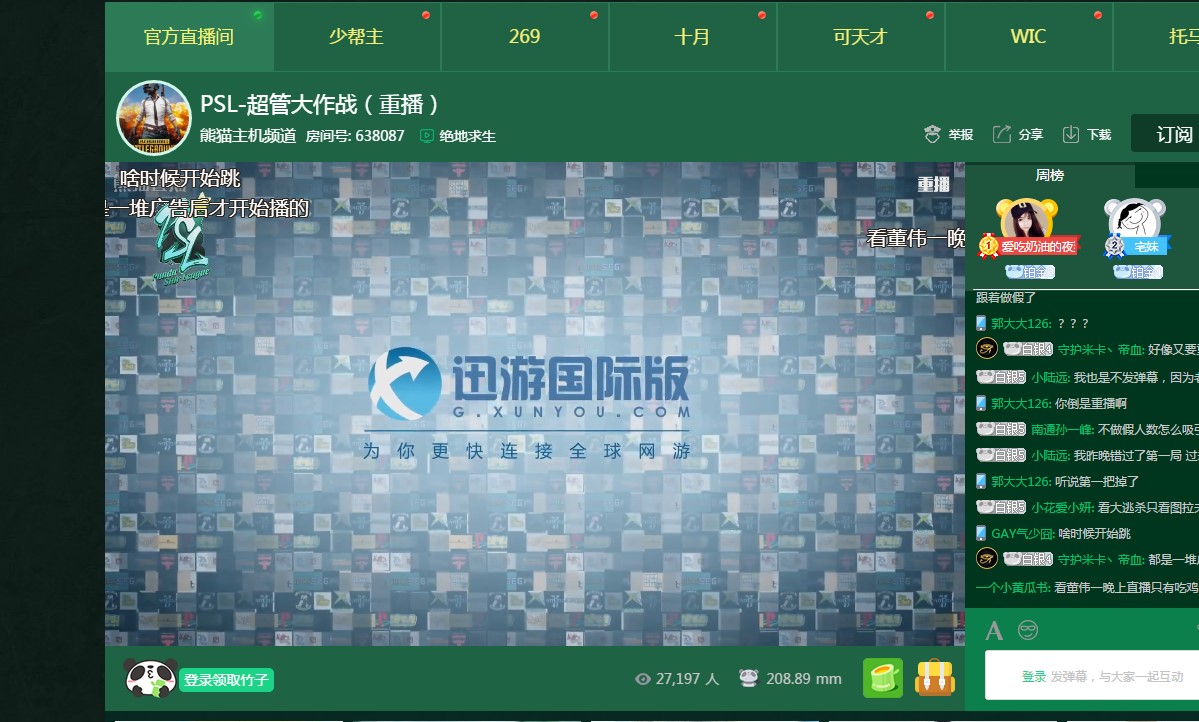The image size is (1199, 722).
Task: Click the chat message 听说第一把掉了
Action: tap(1097, 482)
